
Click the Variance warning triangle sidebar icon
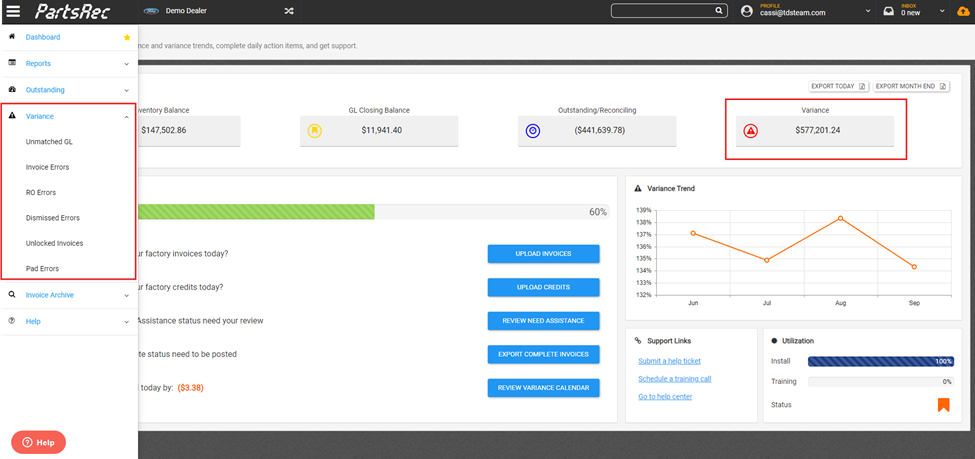(x=12, y=116)
